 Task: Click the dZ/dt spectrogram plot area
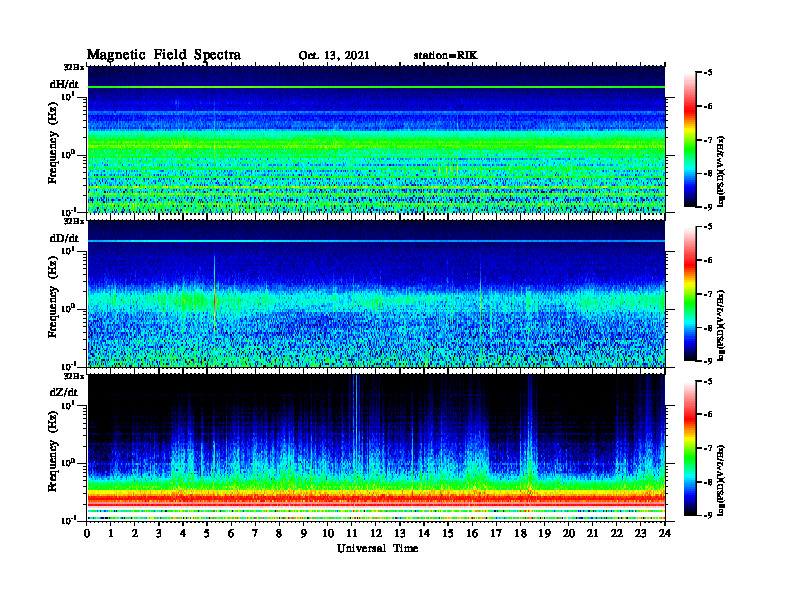376,448
